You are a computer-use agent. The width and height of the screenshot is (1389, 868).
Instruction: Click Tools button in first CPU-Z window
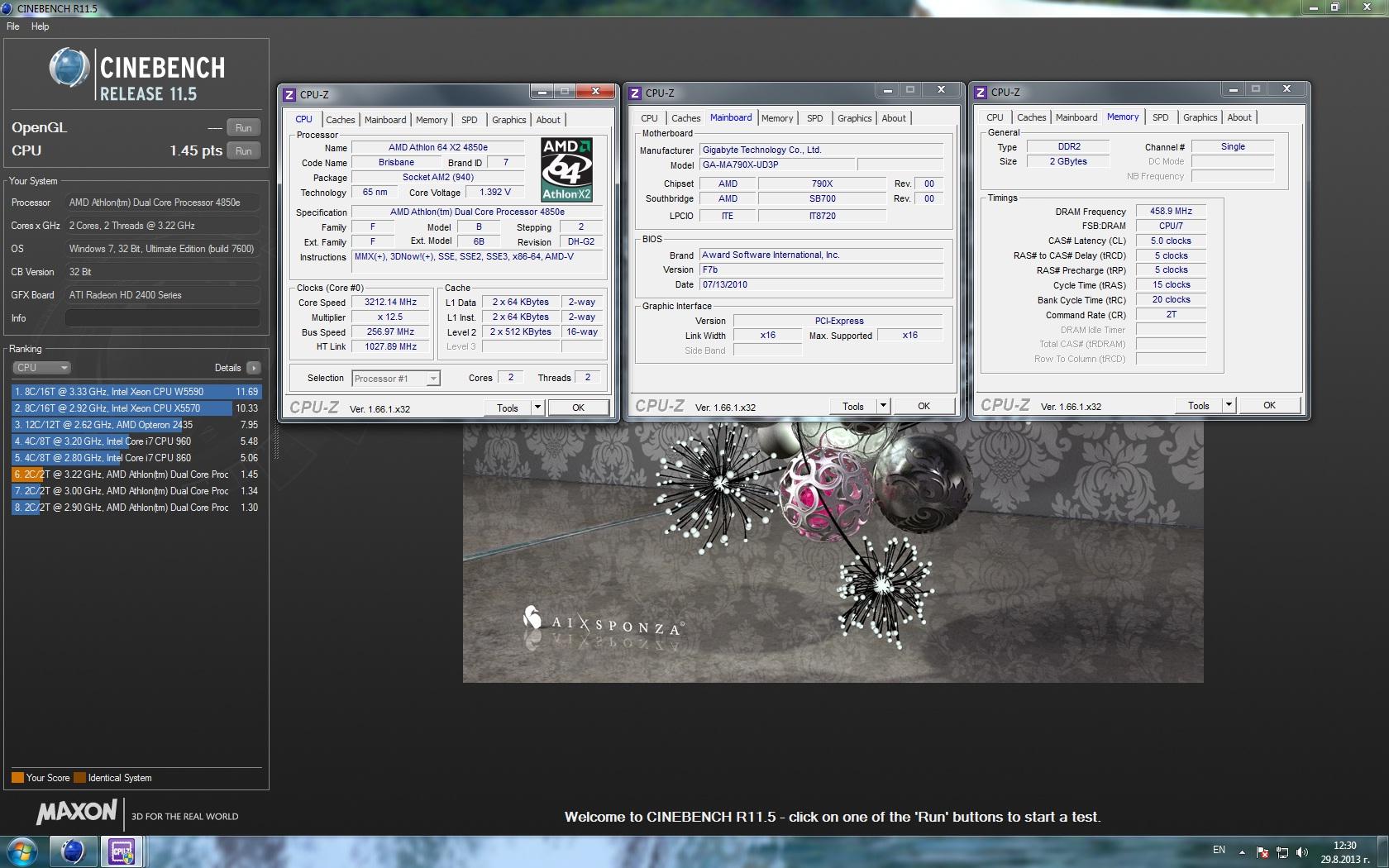click(x=508, y=408)
